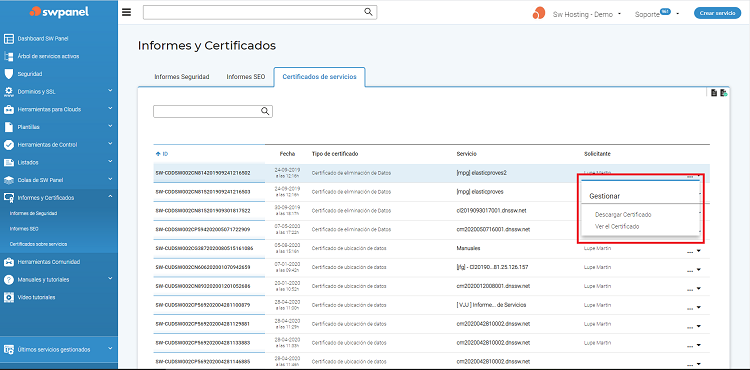Click the Últimos servicios gestionados icon
Viewport: 750px width, 370px height.
pyautogui.click(x=9, y=349)
